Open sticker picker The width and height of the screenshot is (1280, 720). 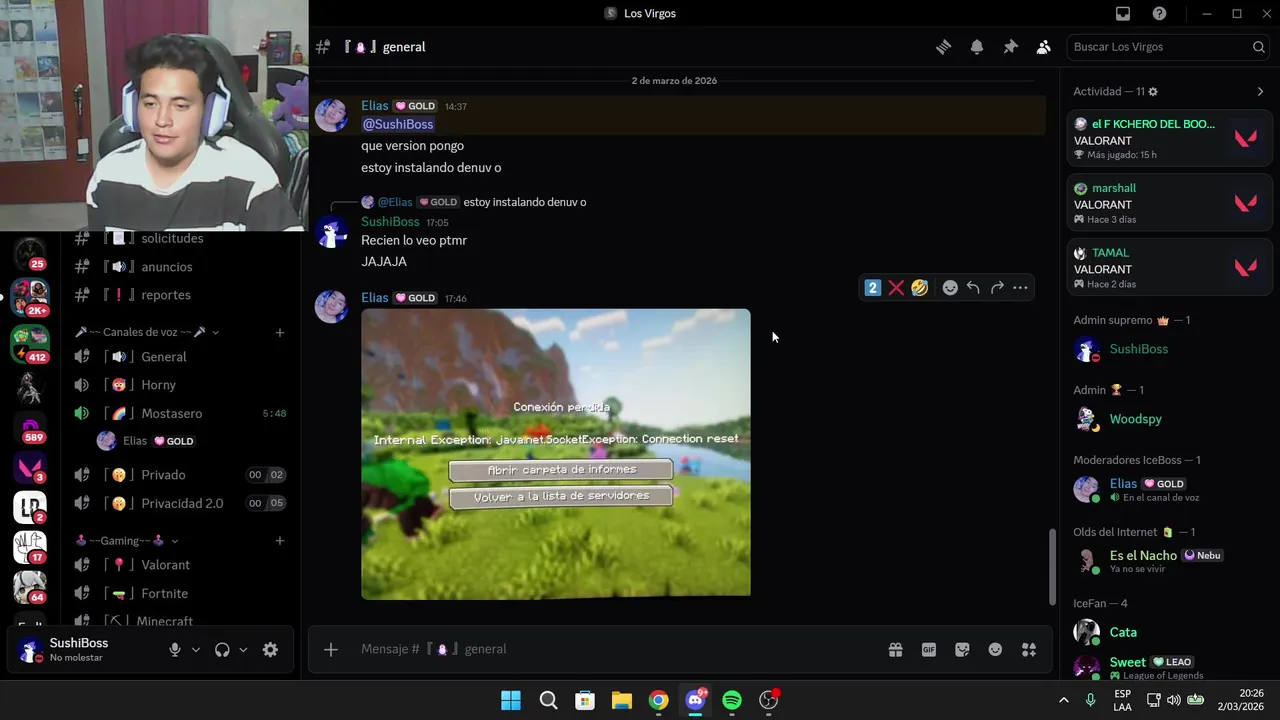962,649
